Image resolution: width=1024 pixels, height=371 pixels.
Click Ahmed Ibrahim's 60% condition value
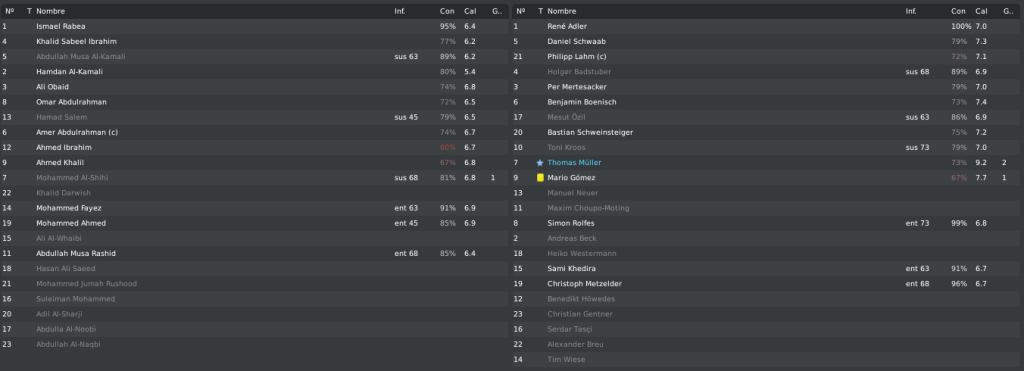(x=447, y=148)
